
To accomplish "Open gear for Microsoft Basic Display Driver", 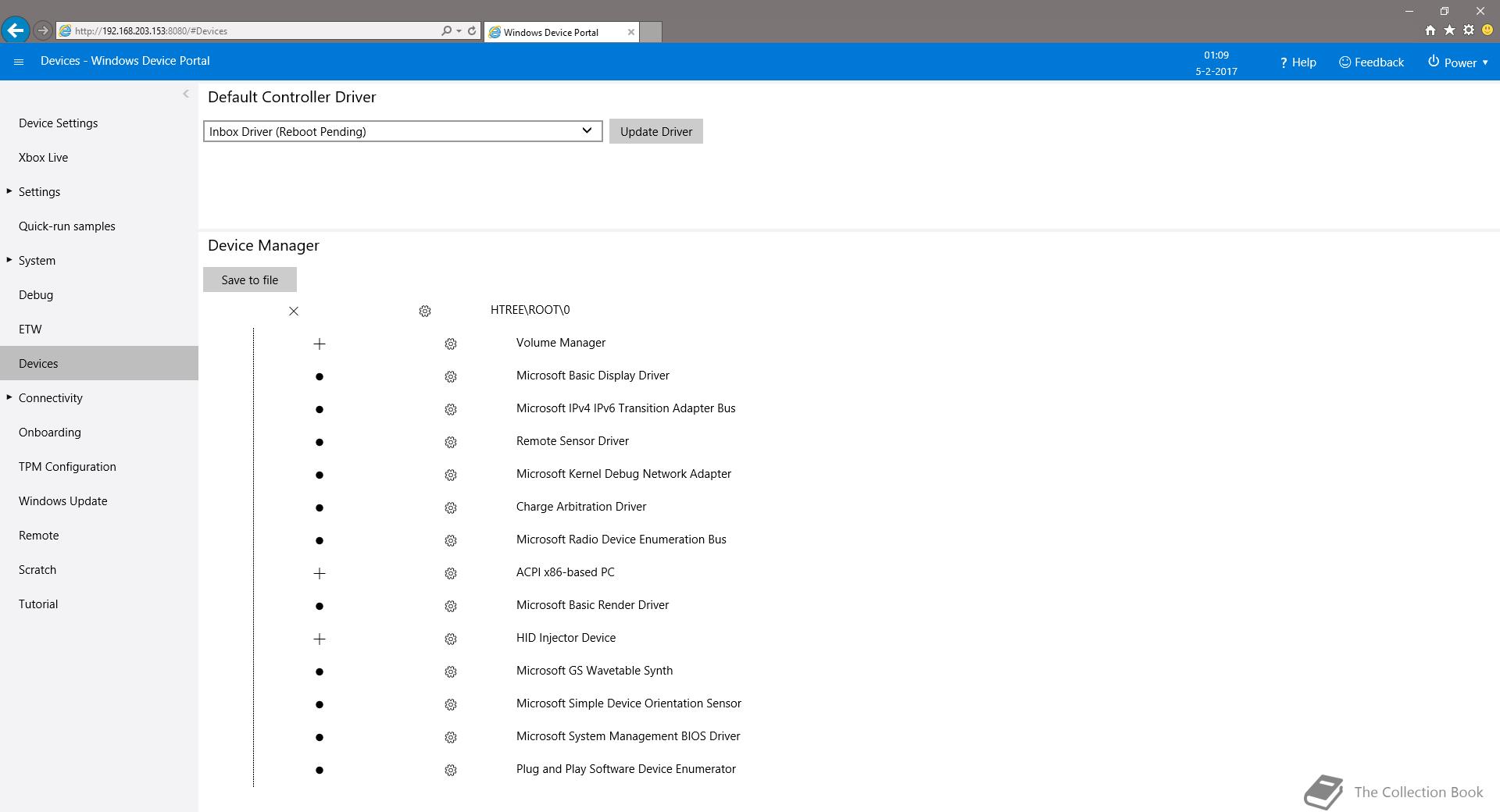I will 451,376.
